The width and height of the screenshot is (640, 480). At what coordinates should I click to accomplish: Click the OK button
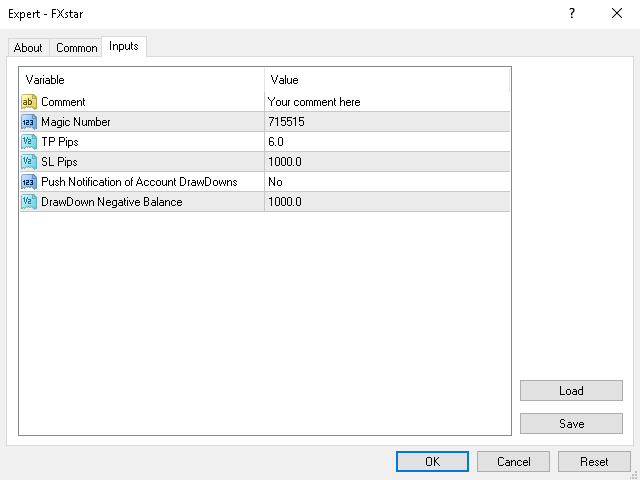coord(432,462)
